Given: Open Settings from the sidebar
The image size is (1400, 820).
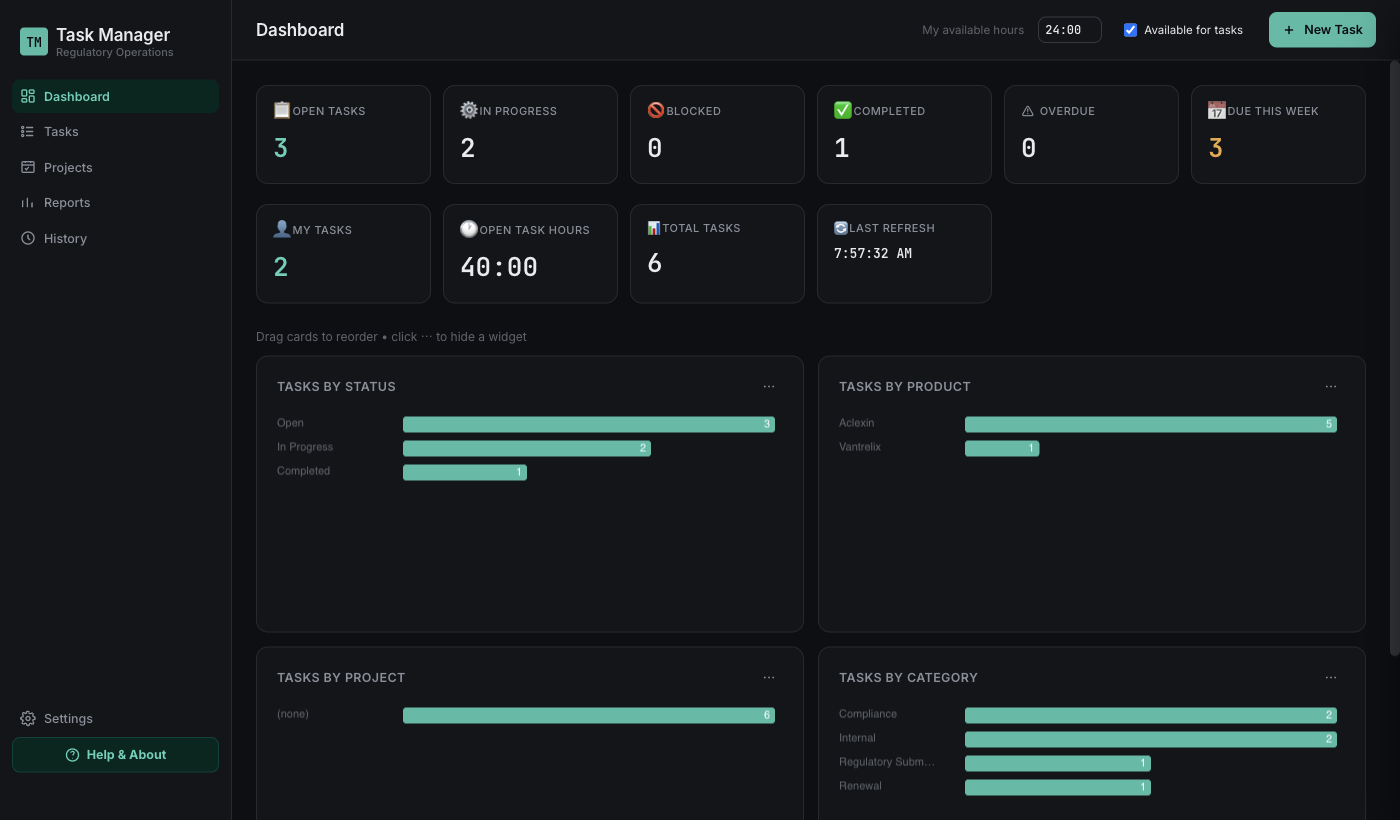Looking at the screenshot, I should tap(115, 718).
